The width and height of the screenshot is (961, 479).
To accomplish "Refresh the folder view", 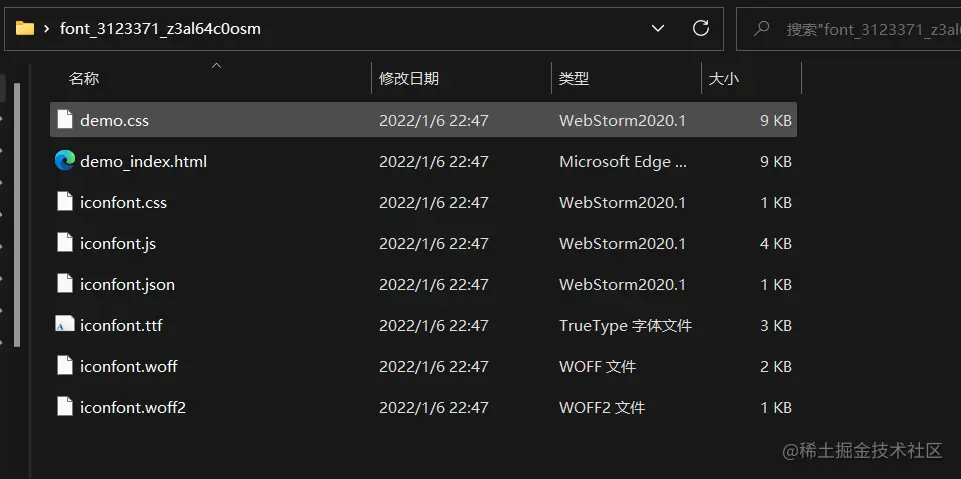I will [701, 28].
